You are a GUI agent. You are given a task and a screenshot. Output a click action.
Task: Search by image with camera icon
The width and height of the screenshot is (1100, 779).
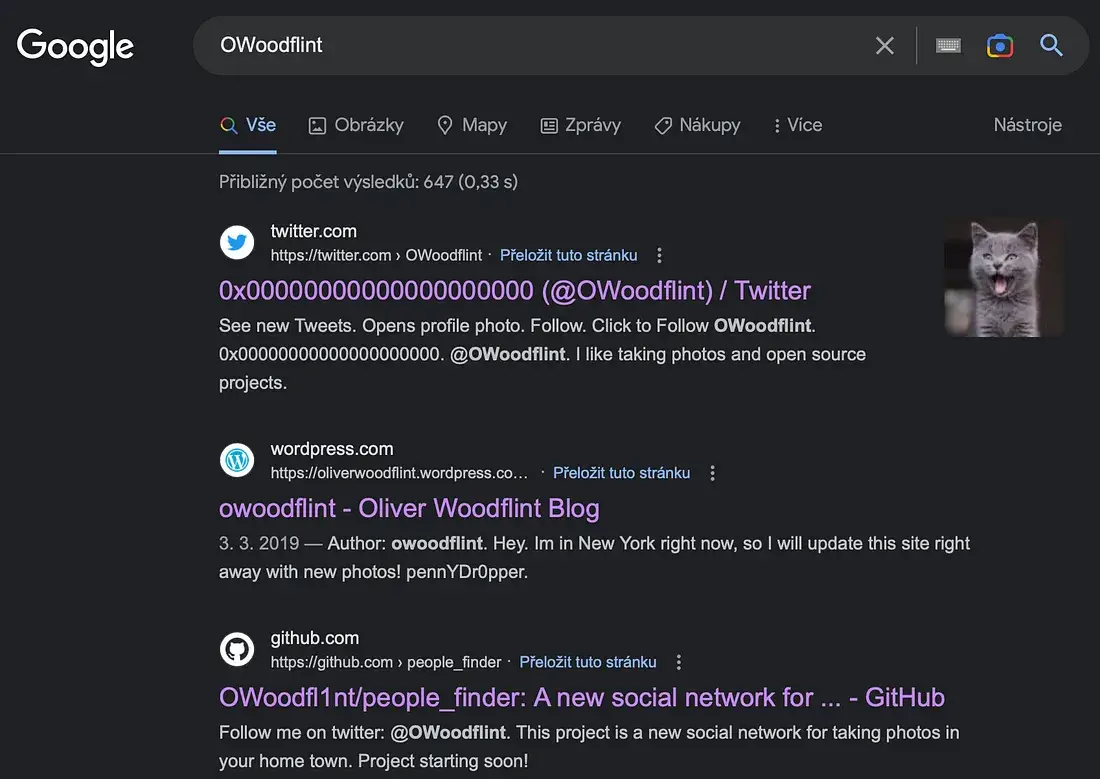point(1000,46)
